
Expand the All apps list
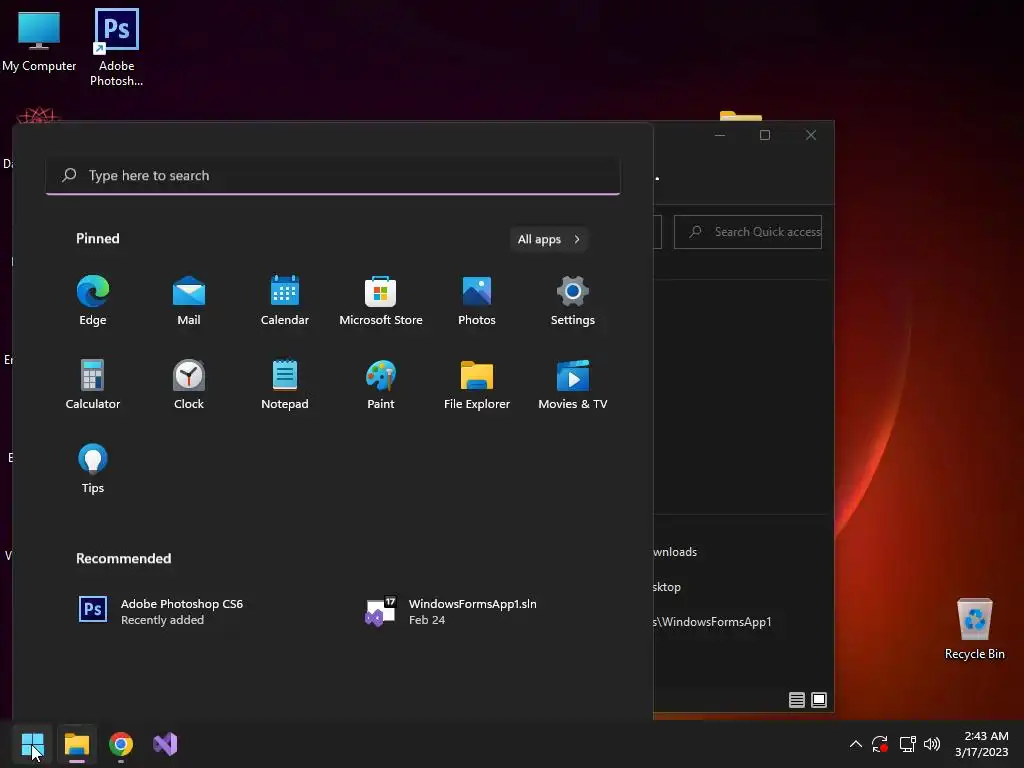549,239
